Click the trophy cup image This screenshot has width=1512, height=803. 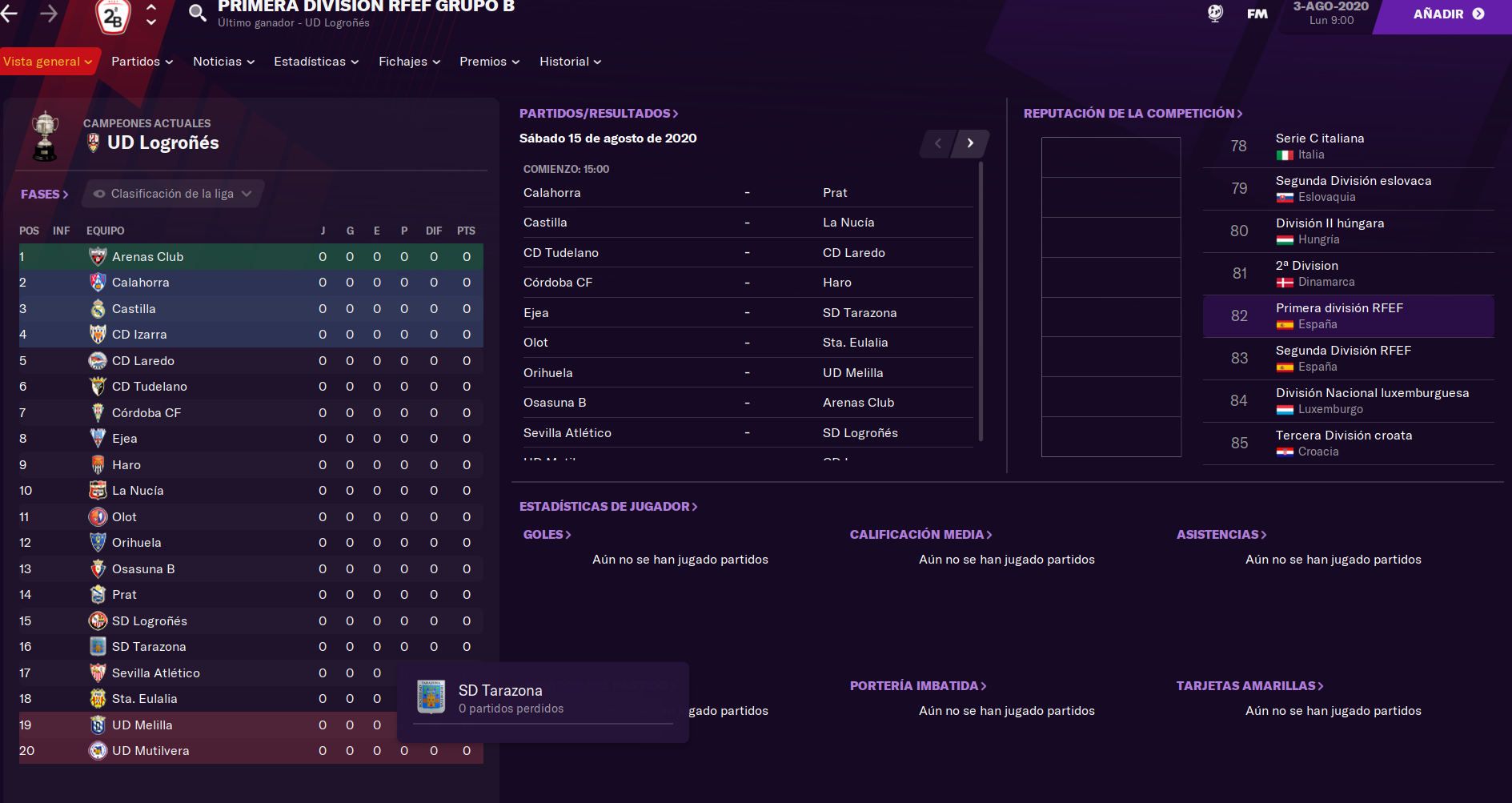[x=45, y=136]
